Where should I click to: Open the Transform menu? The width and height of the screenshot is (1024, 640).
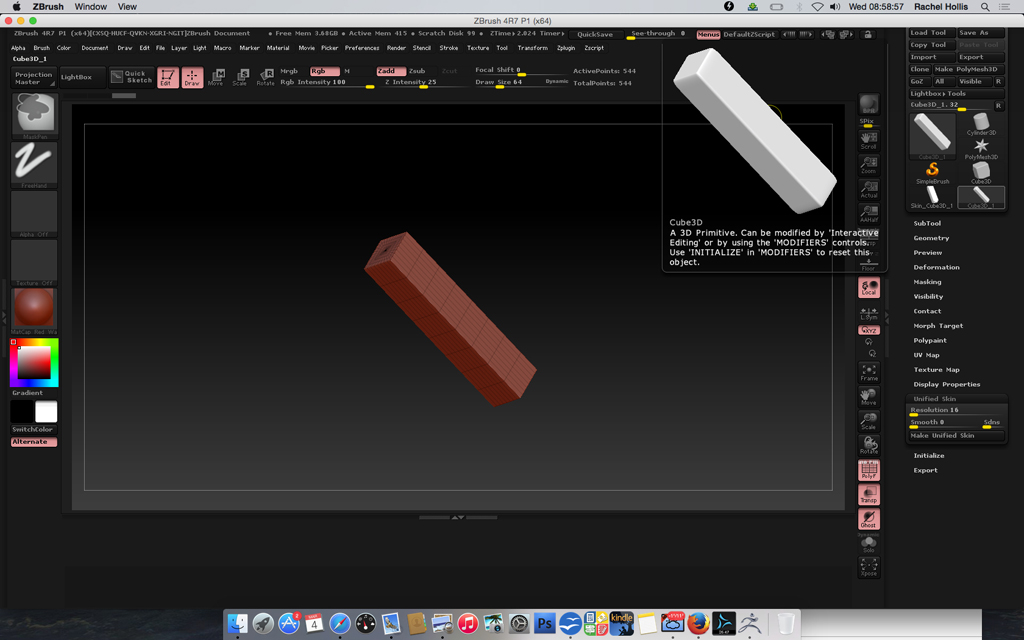point(533,48)
